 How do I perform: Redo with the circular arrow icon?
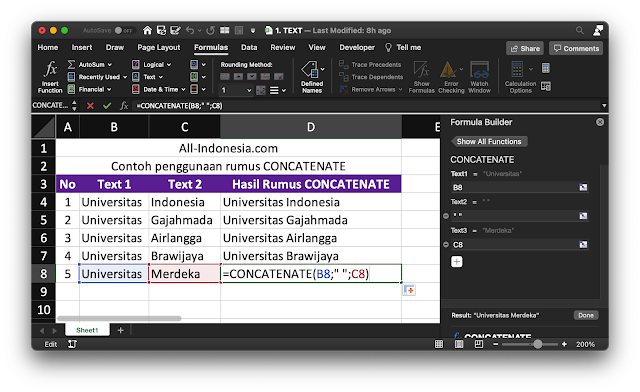point(210,30)
